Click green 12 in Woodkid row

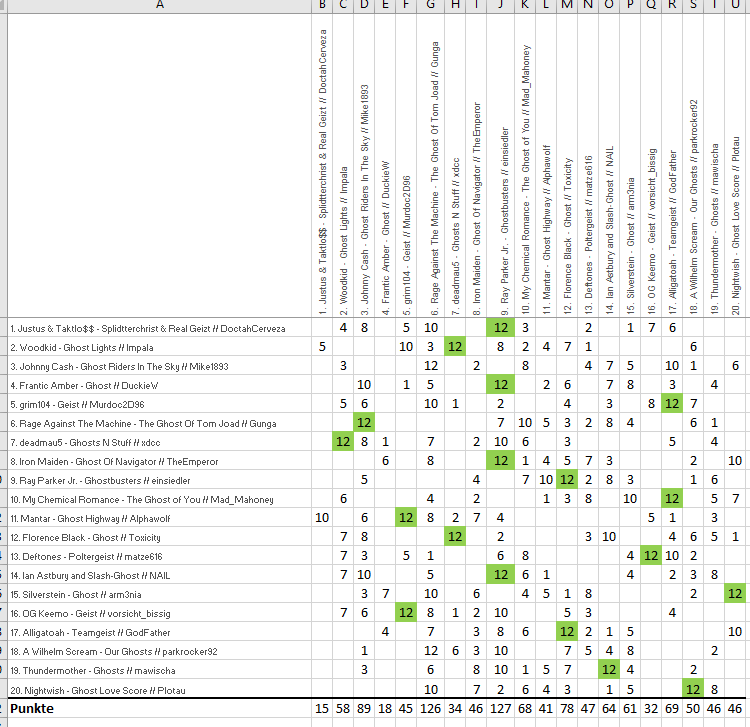coord(455,346)
